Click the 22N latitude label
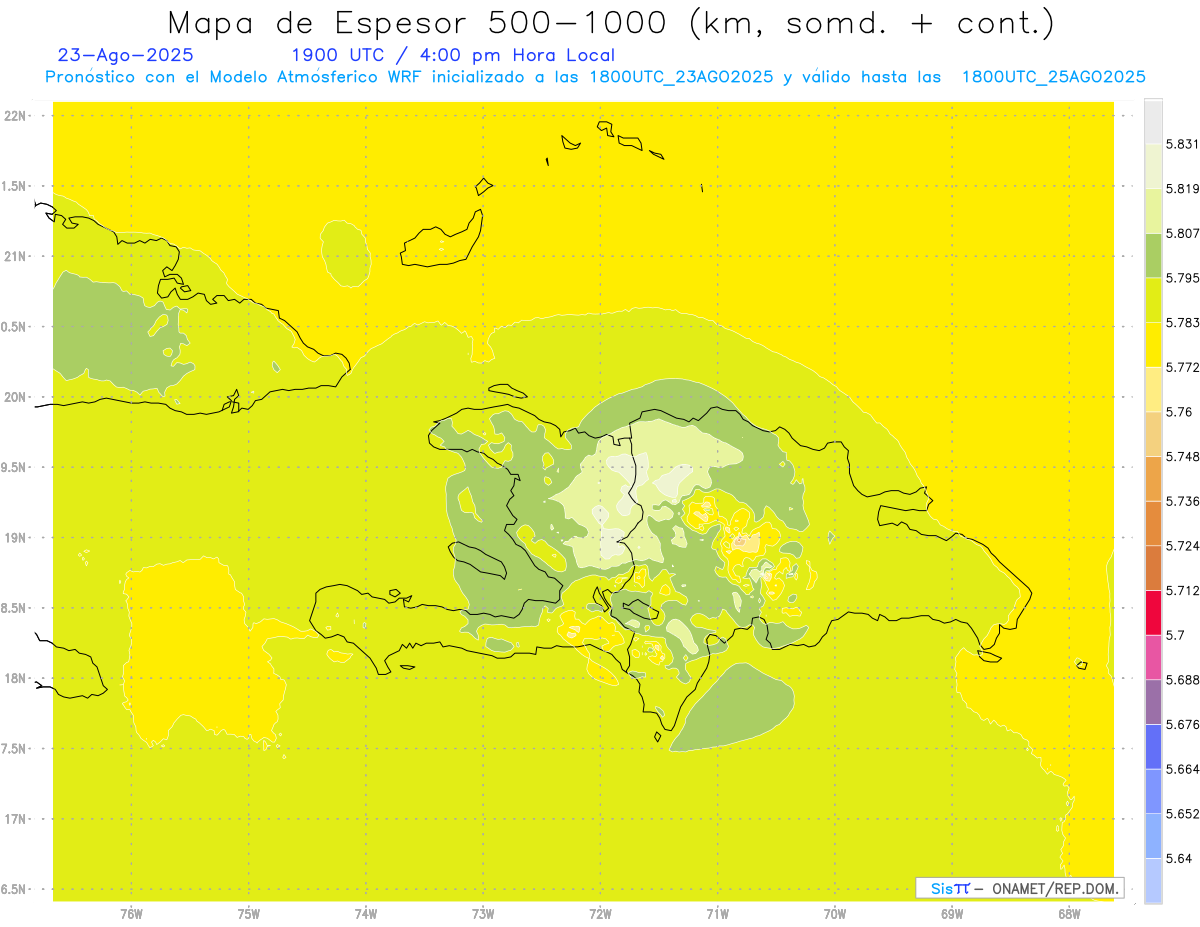This screenshot has width=1200, height=927. 17,116
